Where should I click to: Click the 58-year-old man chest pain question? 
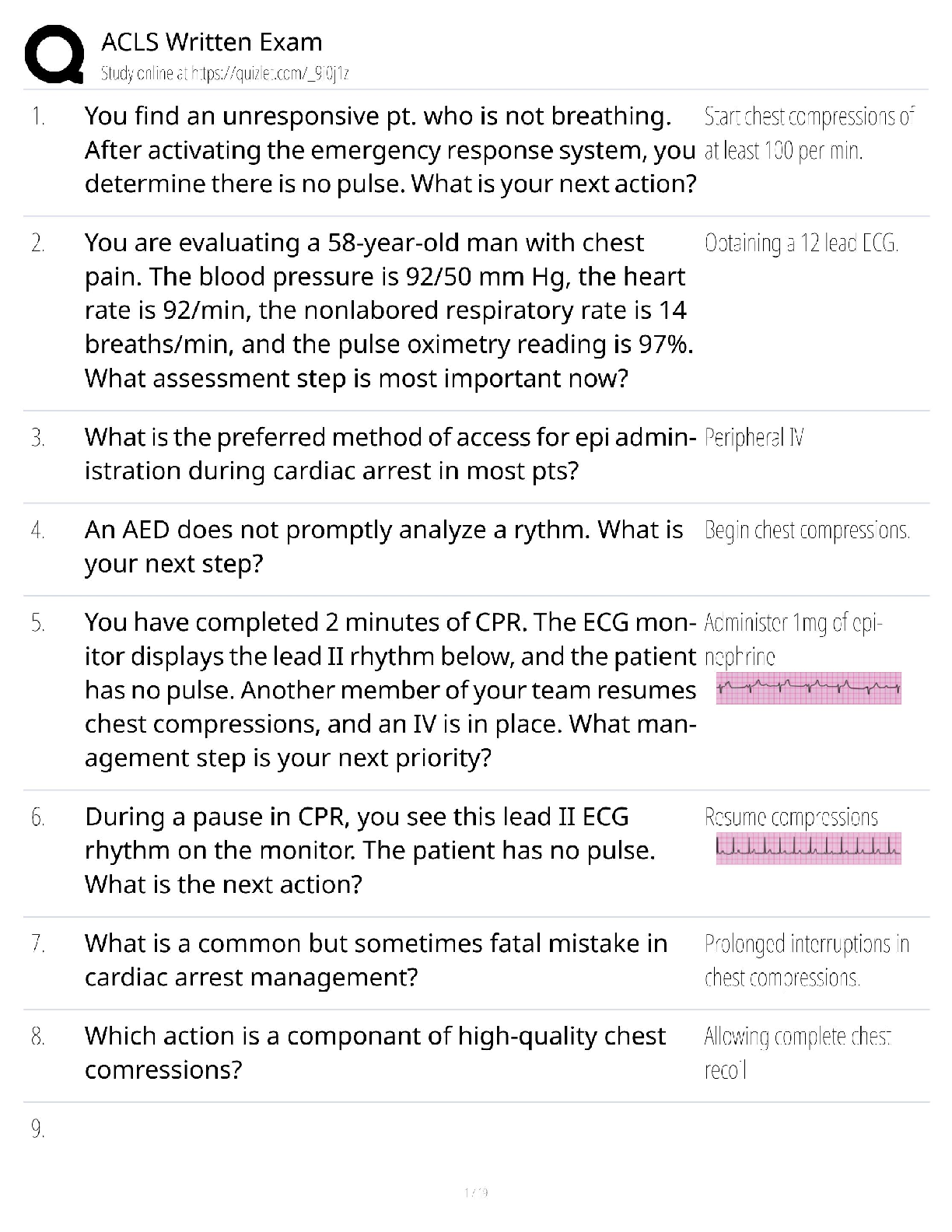click(389, 310)
